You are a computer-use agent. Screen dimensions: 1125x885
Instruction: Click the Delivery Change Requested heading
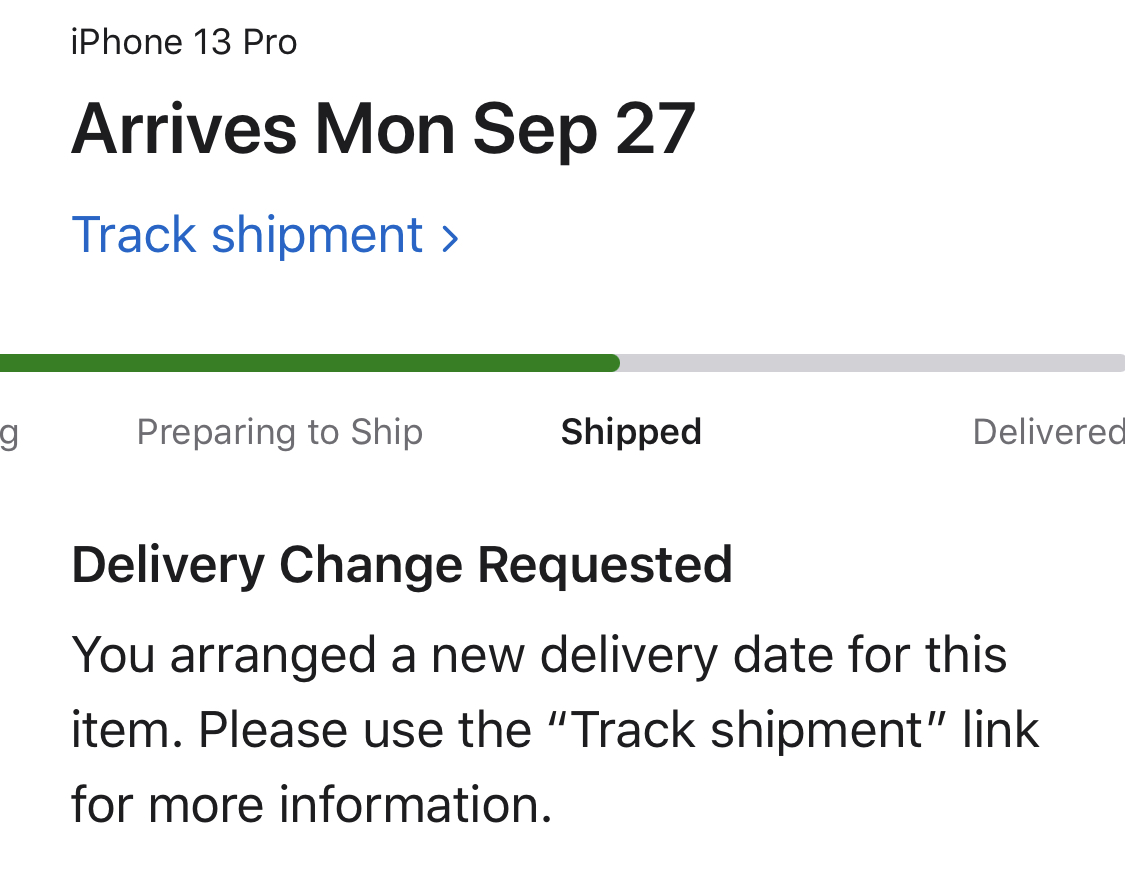tap(402, 565)
